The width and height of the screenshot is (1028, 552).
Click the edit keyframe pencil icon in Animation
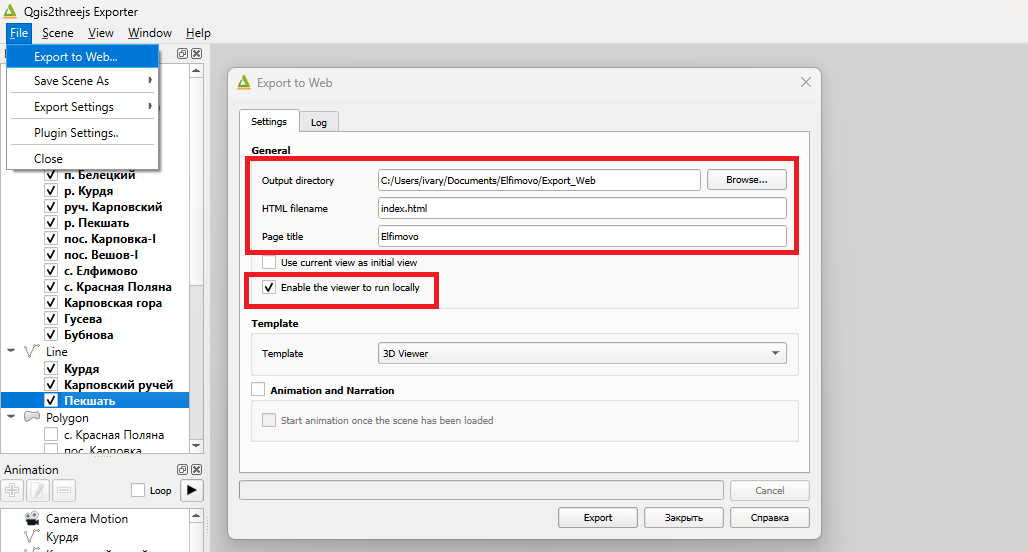click(38, 490)
